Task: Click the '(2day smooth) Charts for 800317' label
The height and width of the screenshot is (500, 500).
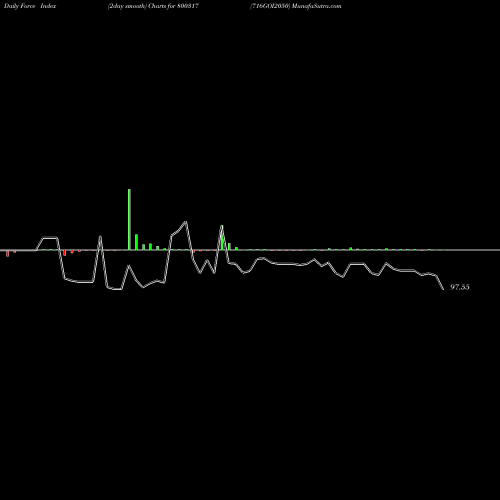Action: coord(153,6)
